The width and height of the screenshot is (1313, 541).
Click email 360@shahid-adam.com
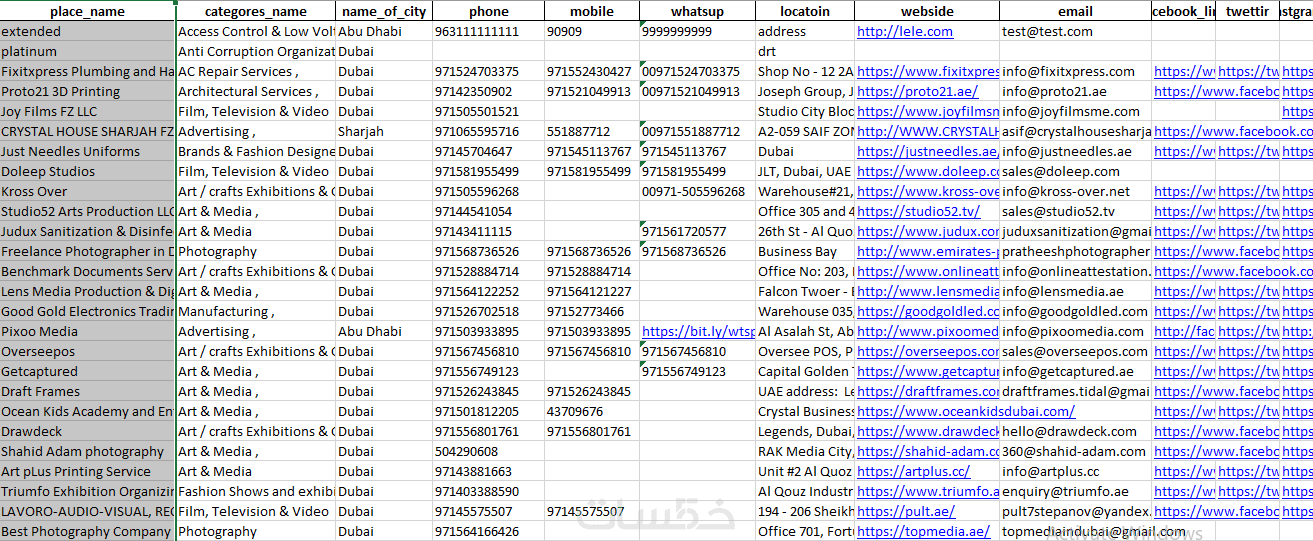point(1075,451)
